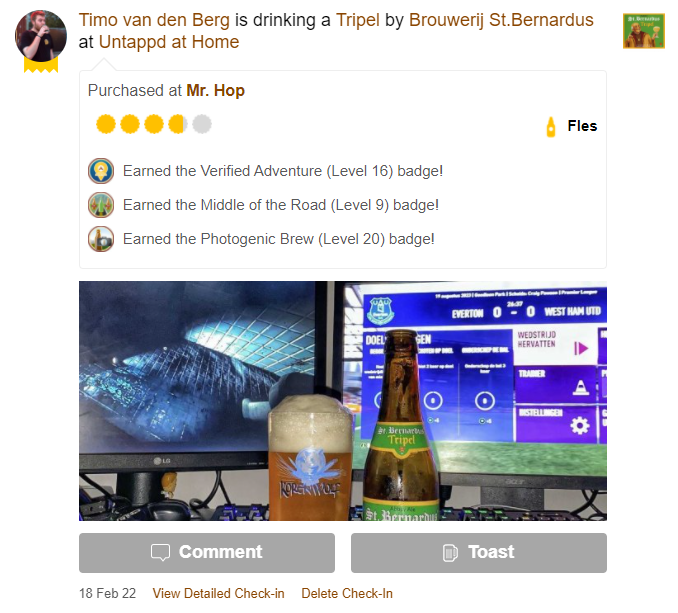Open the Mr. Hop purchase location link
The height and width of the screenshot is (613, 678).
point(215,91)
